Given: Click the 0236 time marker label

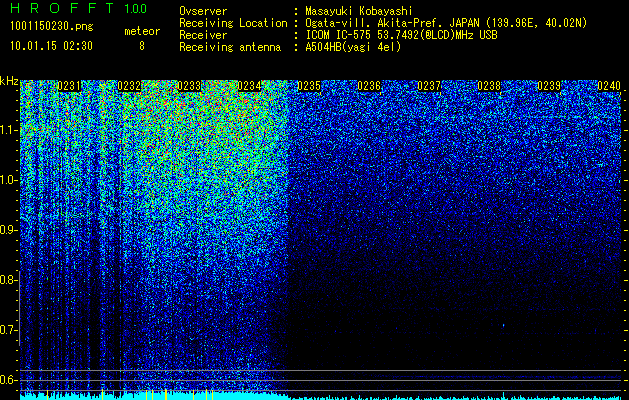Looking at the screenshot, I should click(x=369, y=86).
